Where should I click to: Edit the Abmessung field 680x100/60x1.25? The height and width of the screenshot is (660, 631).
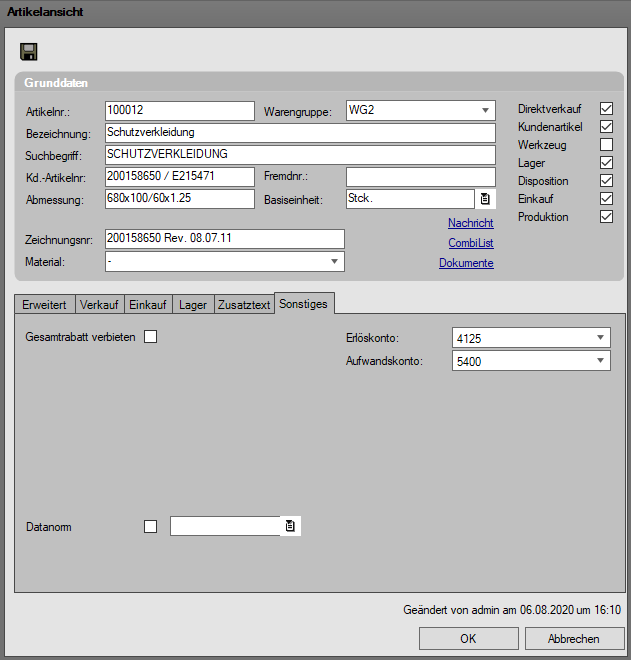180,198
